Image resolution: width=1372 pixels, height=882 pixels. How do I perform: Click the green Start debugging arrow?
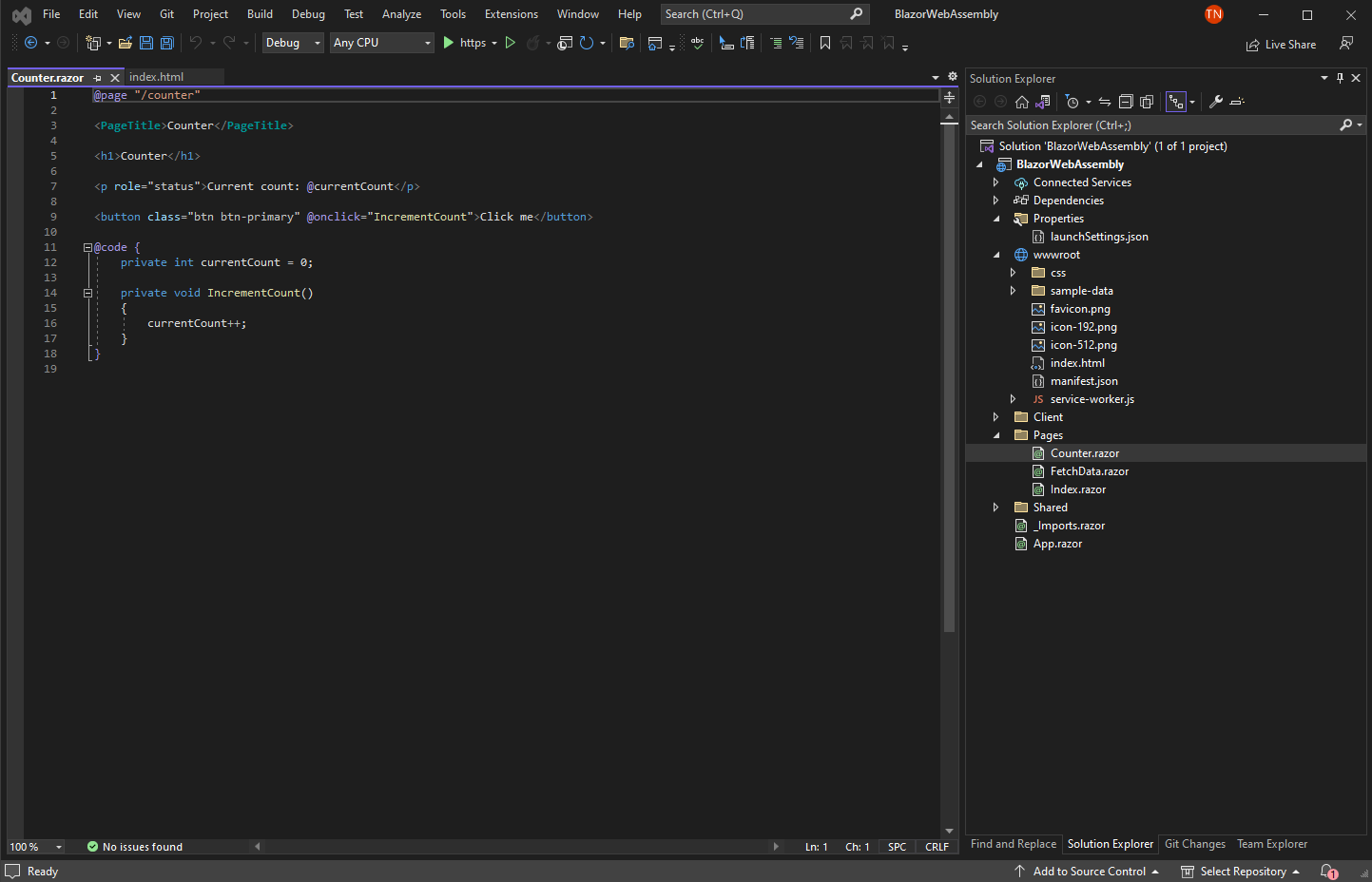point(449,43)
